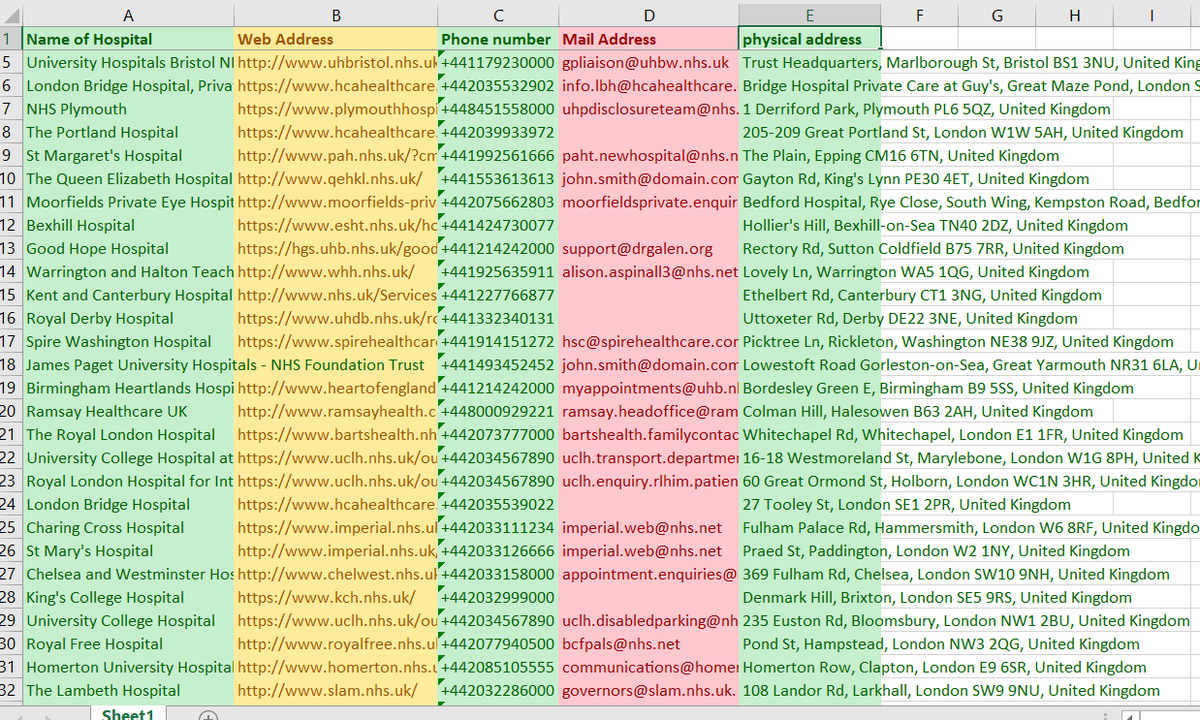Image resolution: width=1200 pixels, height=720 pixels.
Task: Select phone number +442077940500
Action: click(x=498, y=644)
